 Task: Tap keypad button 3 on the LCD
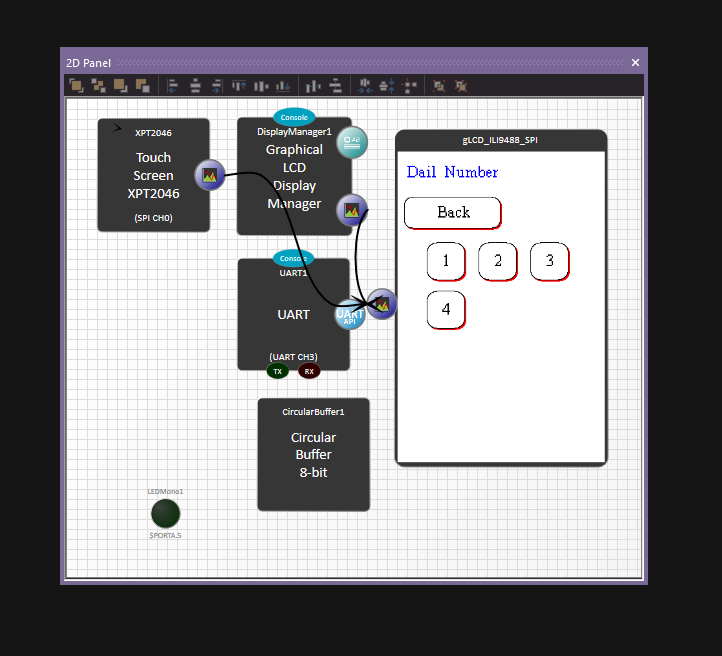pyautogui.click(x=549, y=261)
